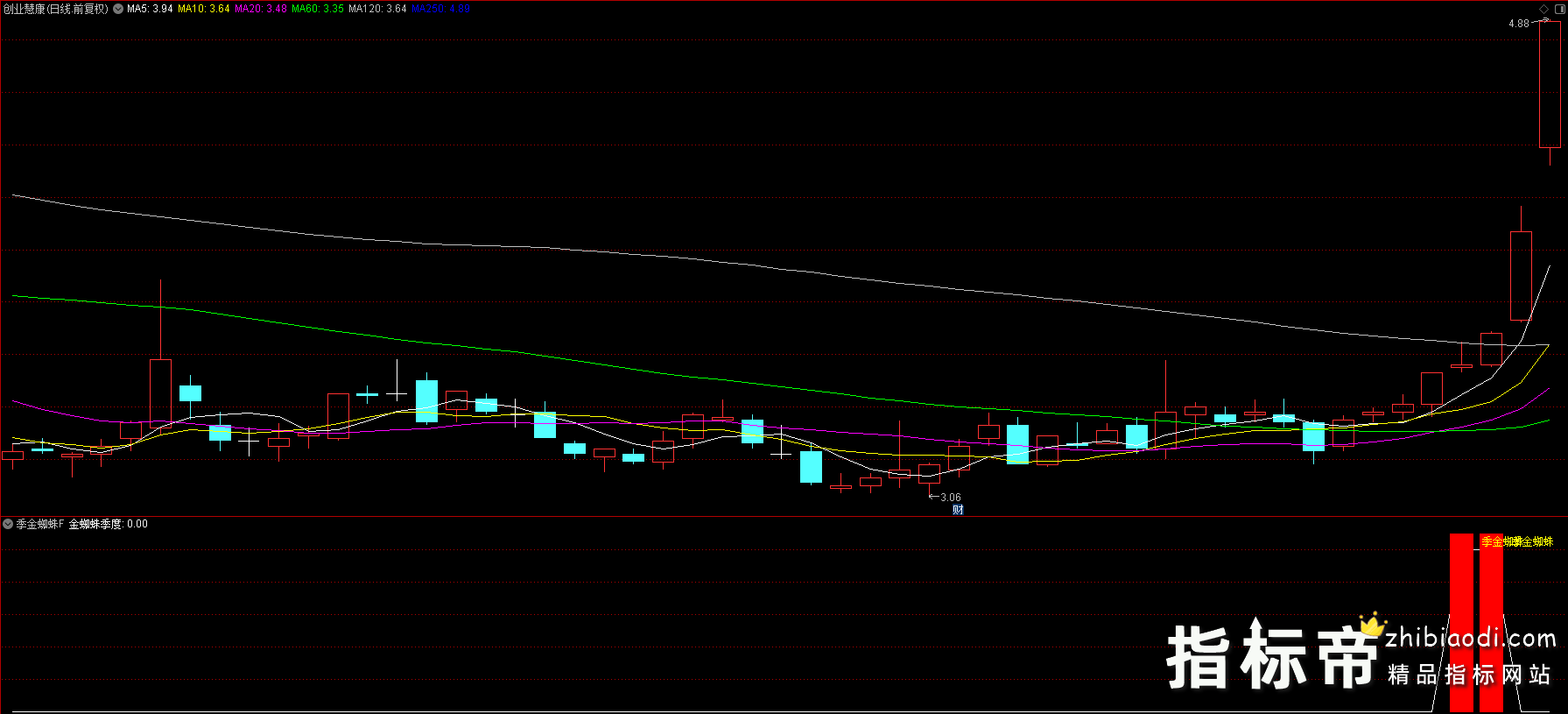Screen dimensions: 1568x714
Task: Click the left red signal bar in the sub-chart
Action: tap(1461, 623)
